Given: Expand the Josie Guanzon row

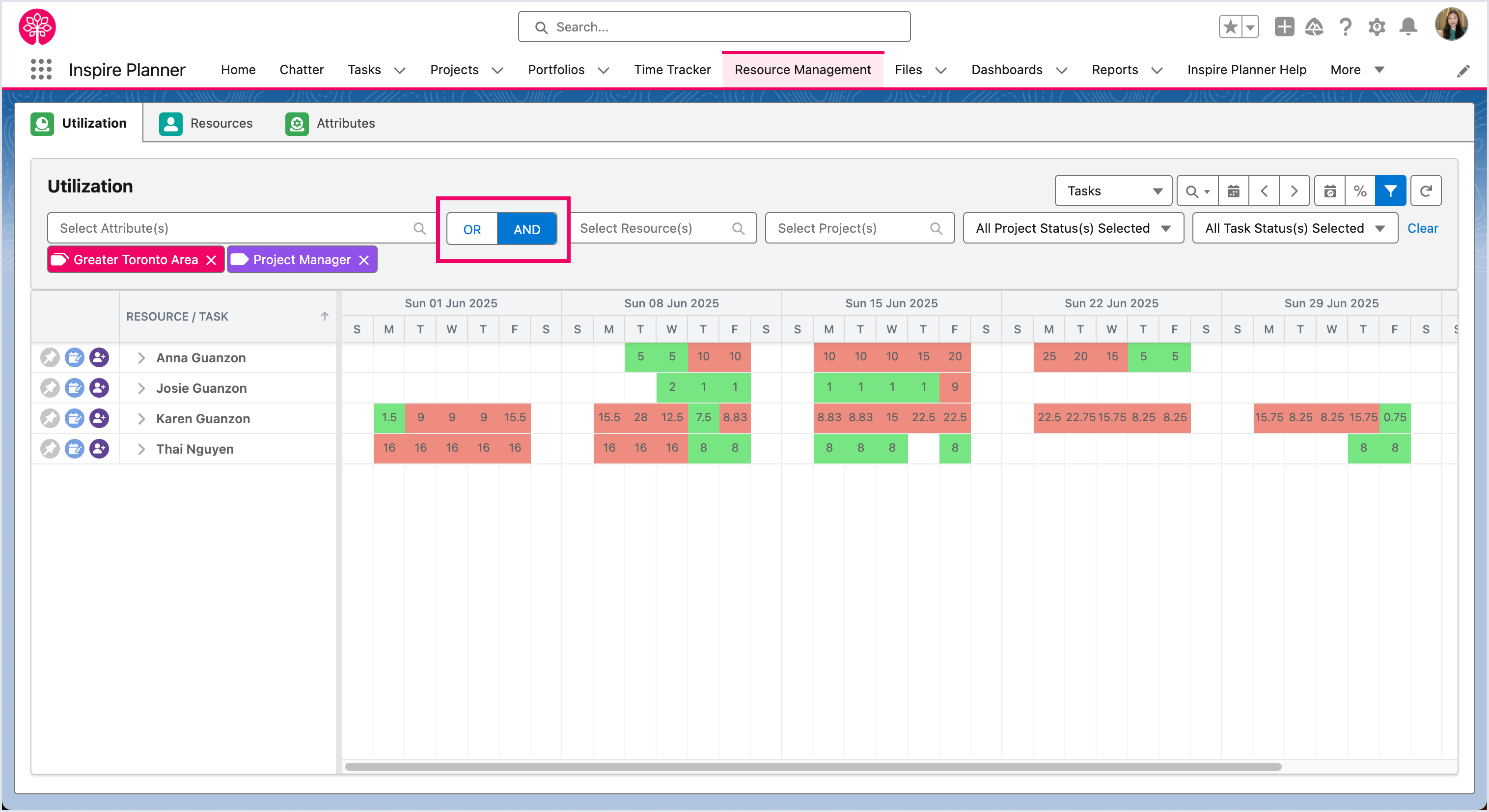Looking at the screenshot, I should 141,388.
